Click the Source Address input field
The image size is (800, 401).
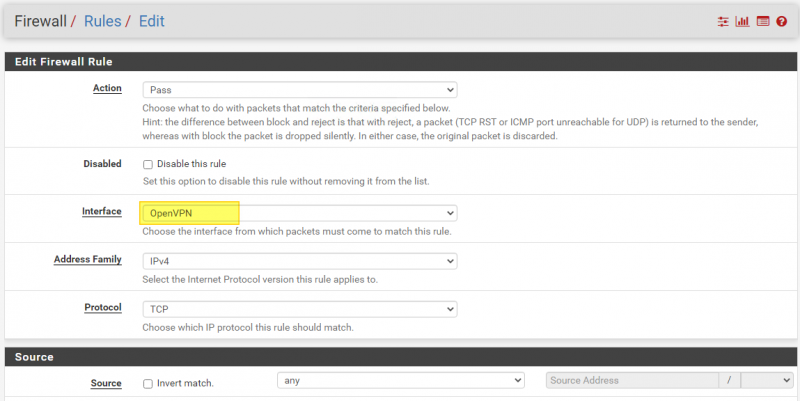tap(632, 381)
